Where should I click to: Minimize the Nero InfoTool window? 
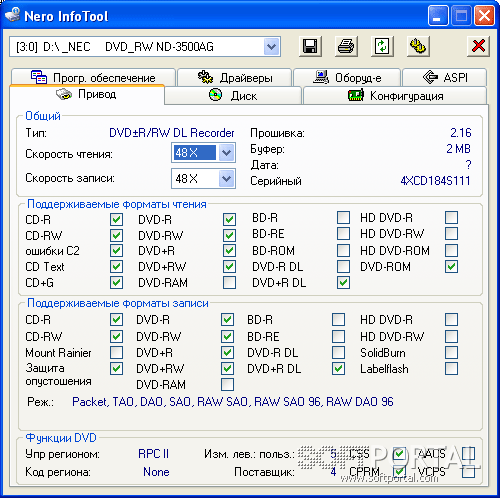tap(438, 16)
